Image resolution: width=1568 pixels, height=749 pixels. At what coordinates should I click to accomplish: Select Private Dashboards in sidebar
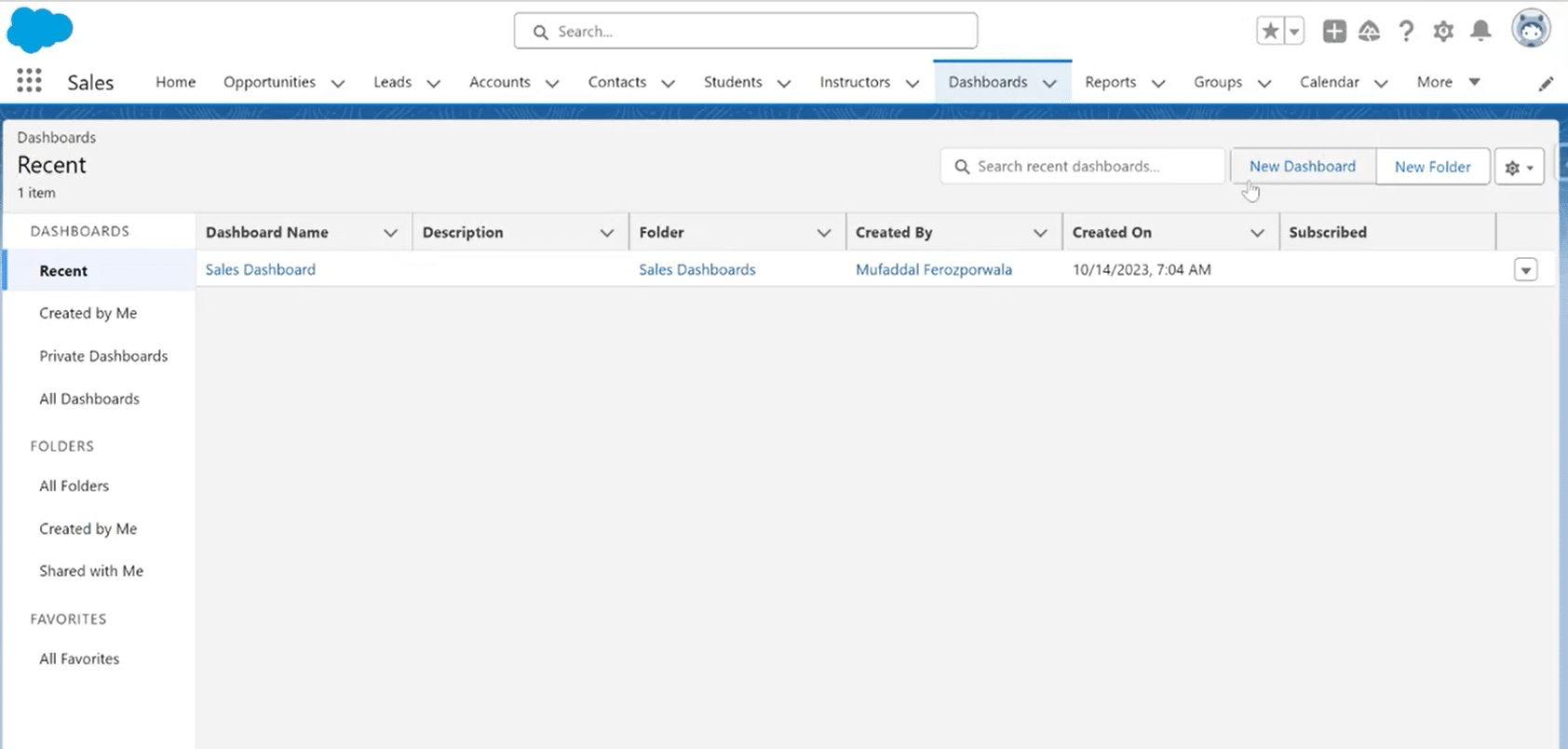tap(103, 356)
